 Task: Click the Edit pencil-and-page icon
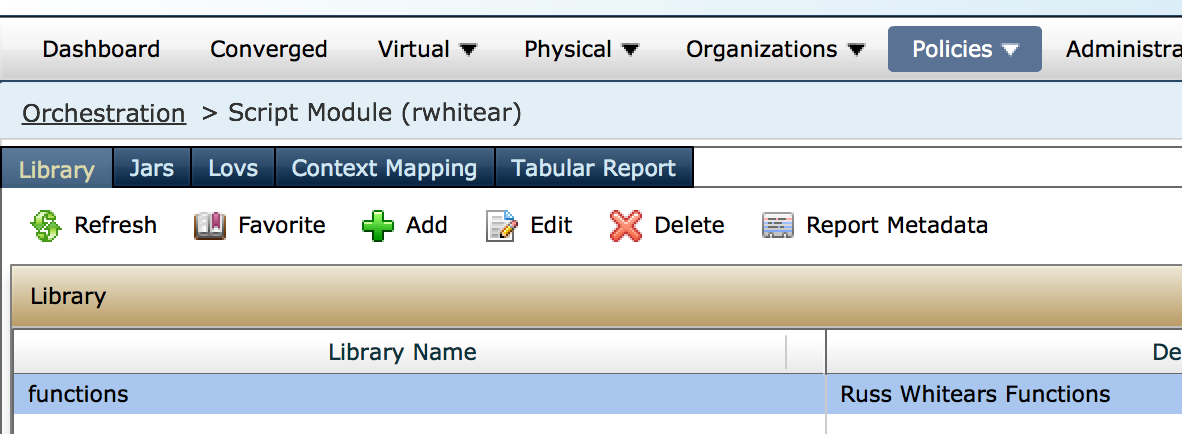[x=502, y=225]
